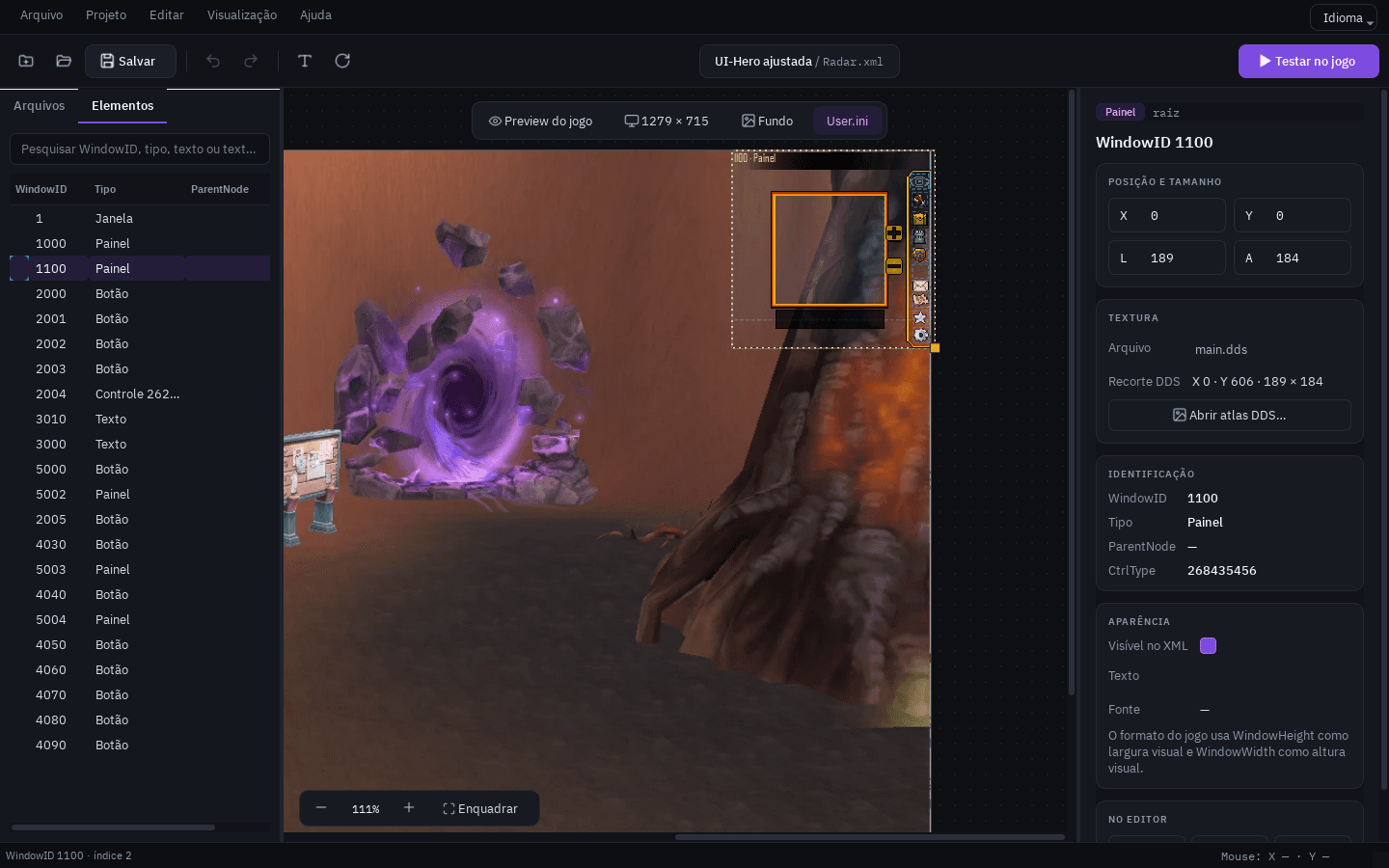Click the Enquadrar fit button

pyautogui.click(x=480, y=808)
